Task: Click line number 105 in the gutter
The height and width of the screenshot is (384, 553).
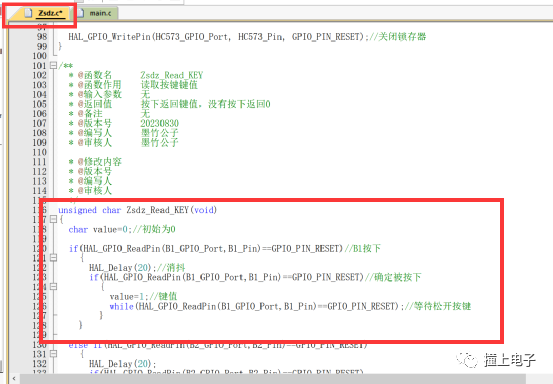Action: point(40,104)
